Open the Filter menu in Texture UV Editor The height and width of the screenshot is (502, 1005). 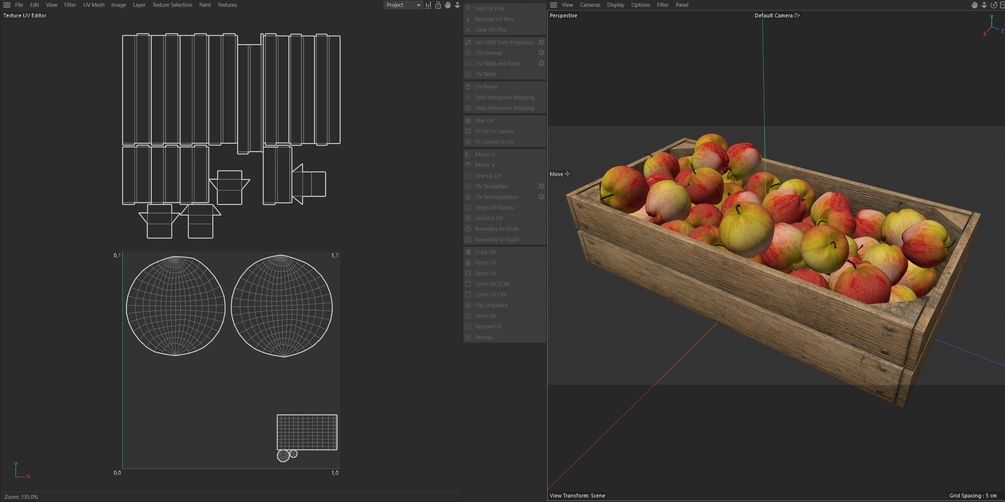click(x=70, y=4)
